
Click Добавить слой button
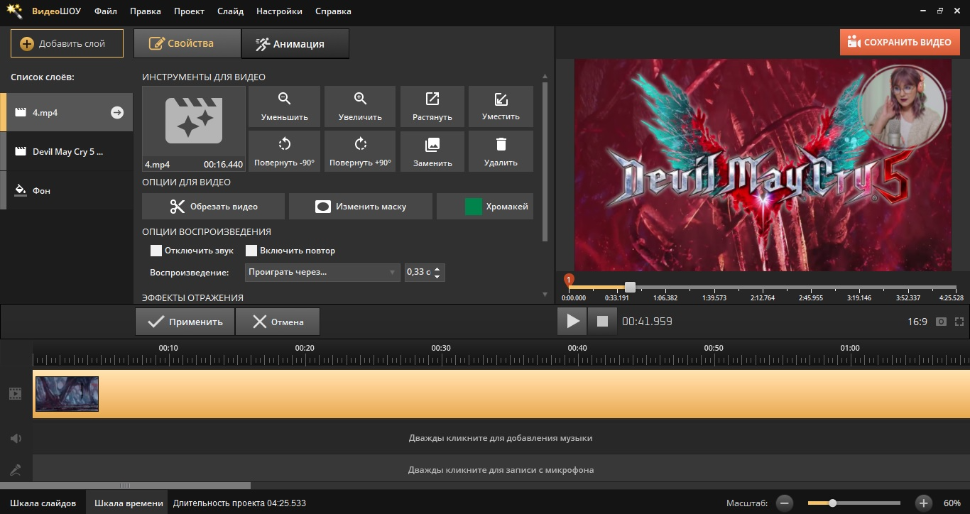(x=67, y=44)
